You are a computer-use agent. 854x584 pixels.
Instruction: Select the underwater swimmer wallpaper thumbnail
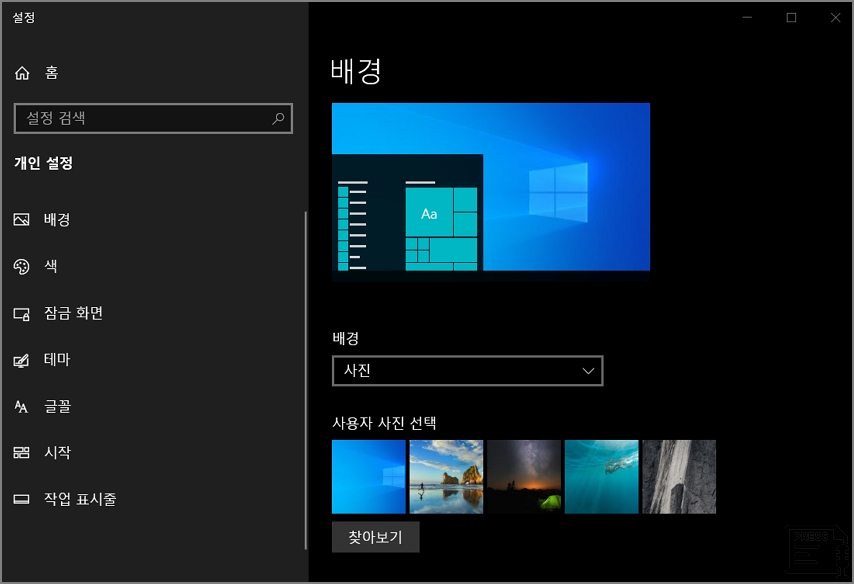pyautogui.click(x=601, y=477)
